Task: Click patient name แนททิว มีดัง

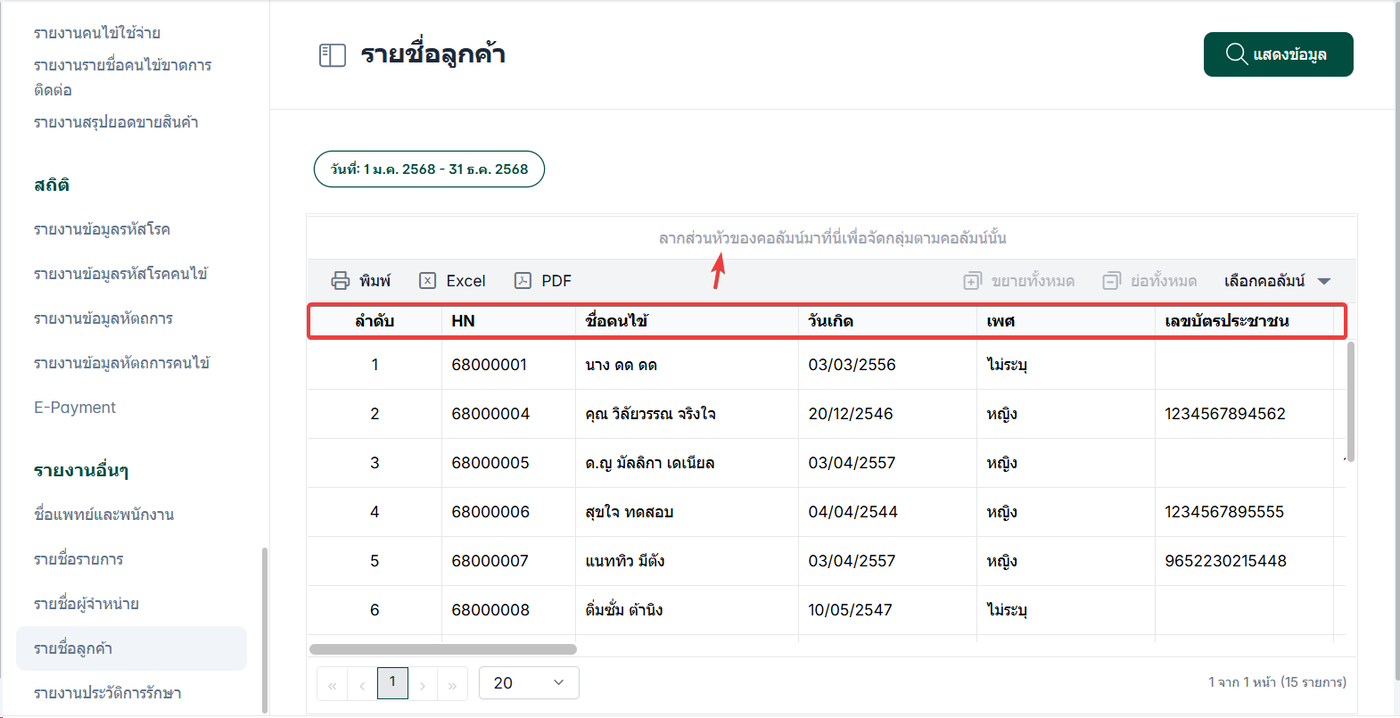Action: (625, 561)
